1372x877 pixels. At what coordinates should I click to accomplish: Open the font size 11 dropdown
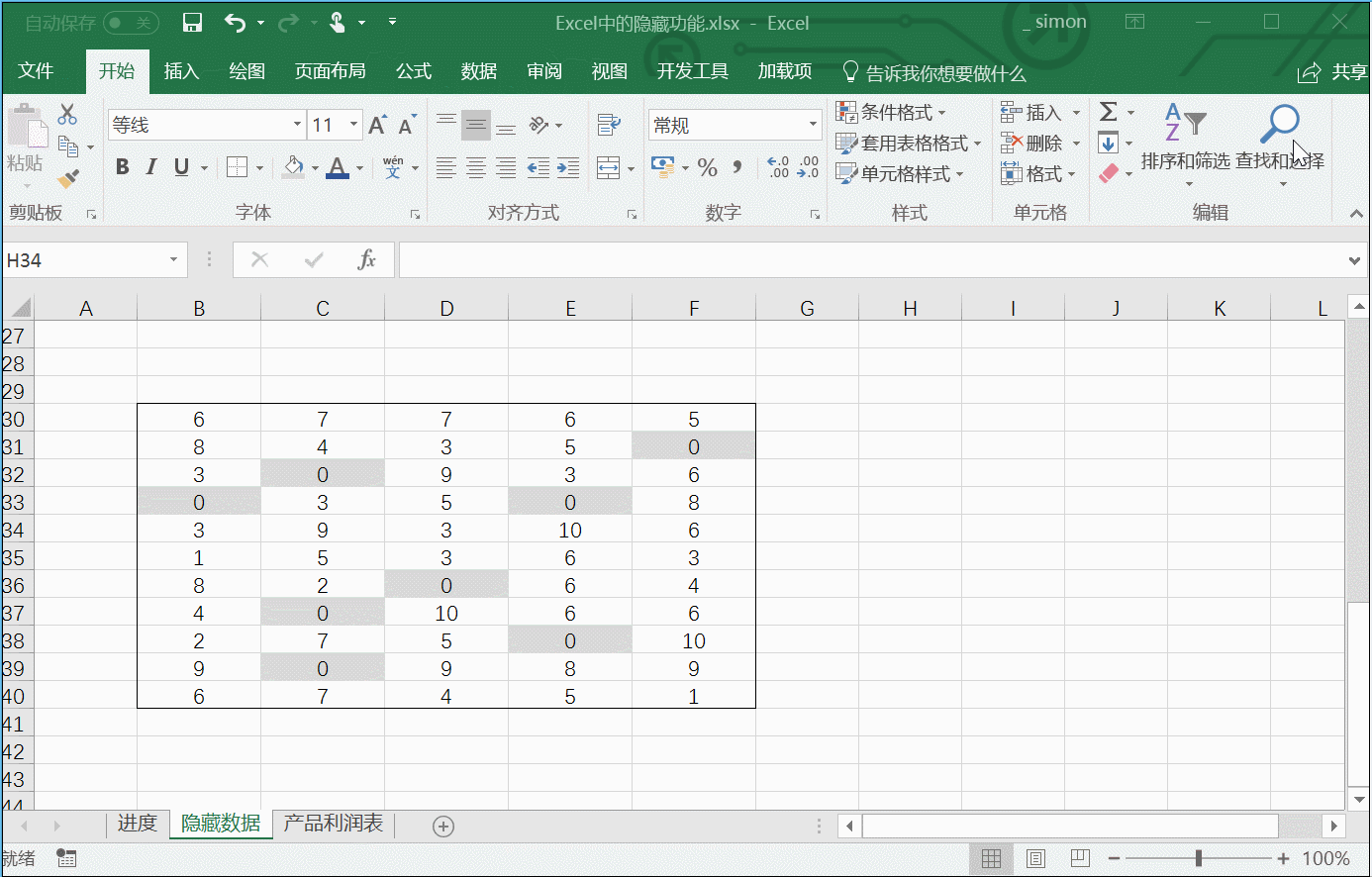pyautogui.click(x=353, y=125)
